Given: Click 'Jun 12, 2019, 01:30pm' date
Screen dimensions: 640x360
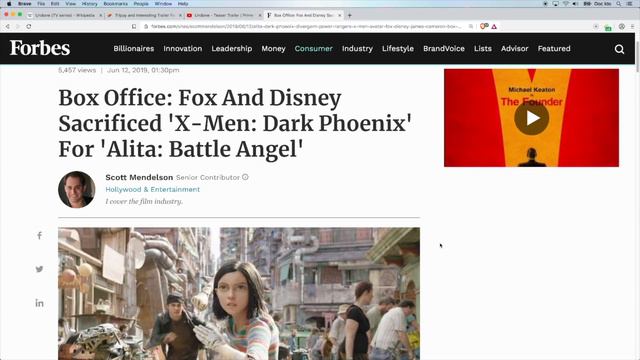Looking at the screenshot, I should click(143, 70).
